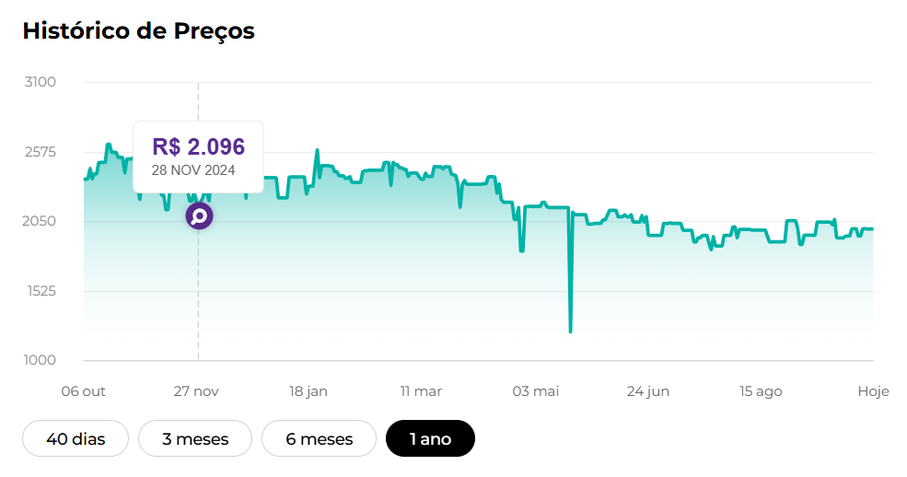Select the 40 dias range
Screen dimensions: 907x477
(76, 439)
